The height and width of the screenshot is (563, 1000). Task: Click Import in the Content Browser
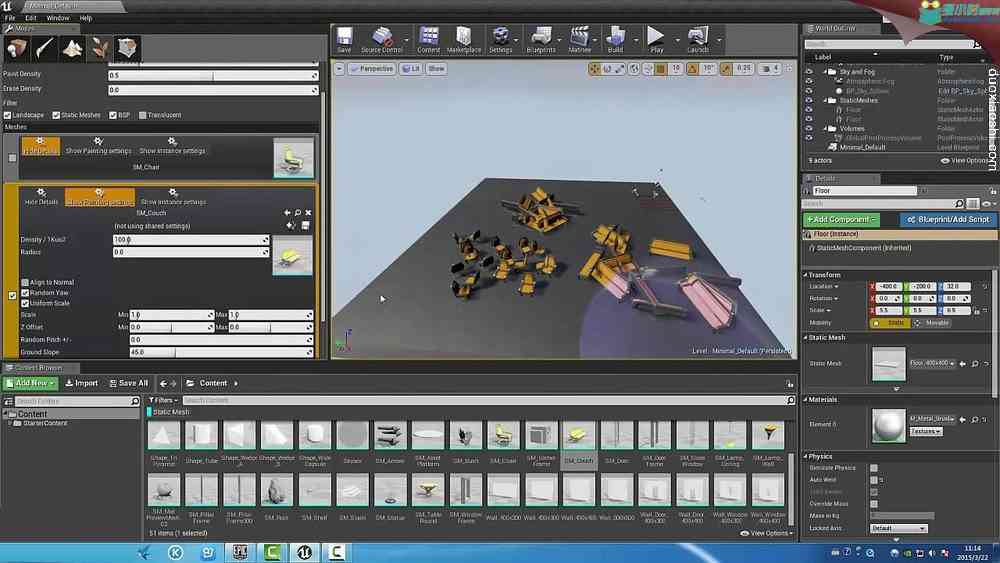click(82, 383)
